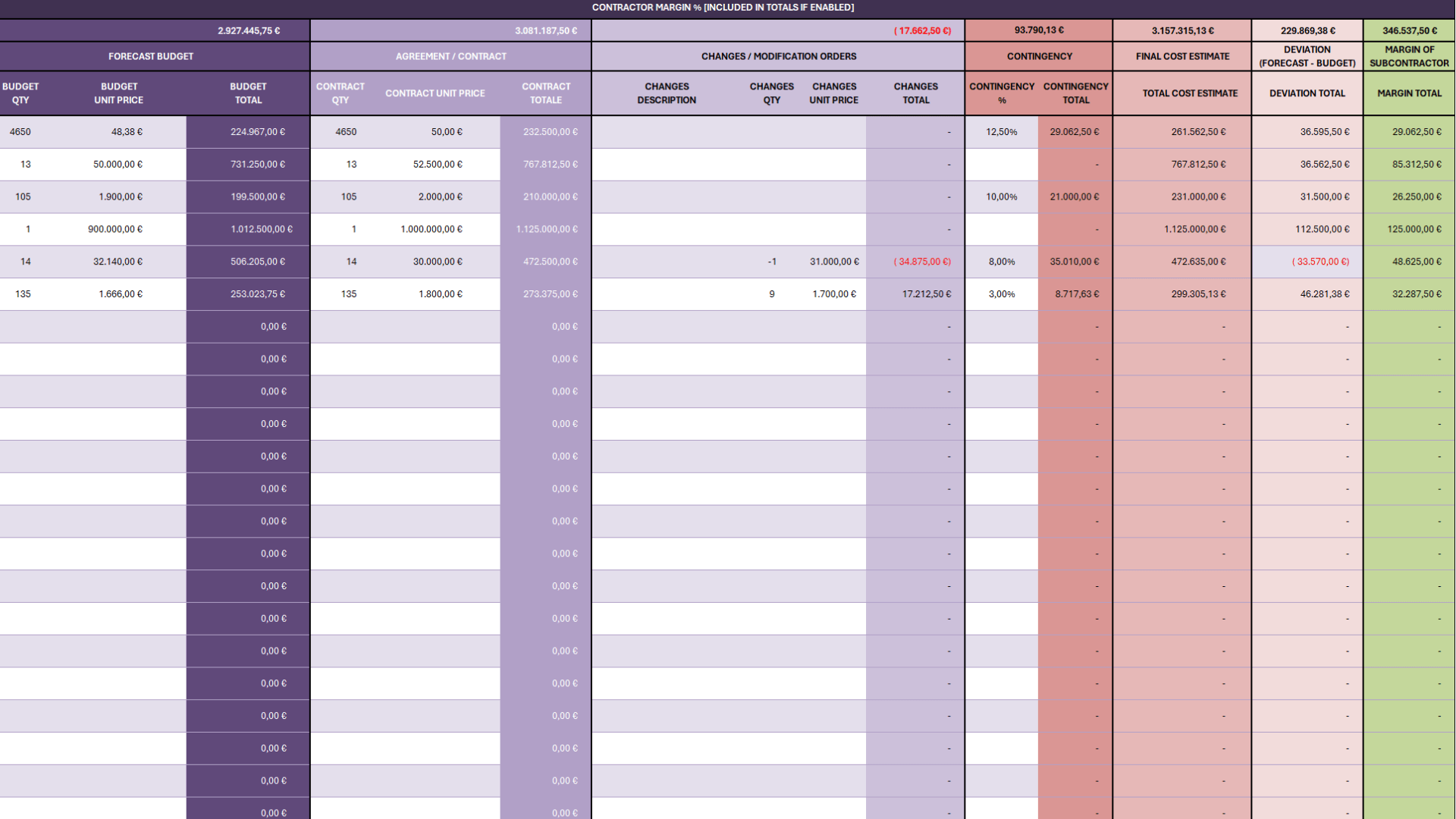Screen dimensions: 1456x819
Task: Select the contingency percentage cell 12,50%
Action: click(x=1002, y=131)
